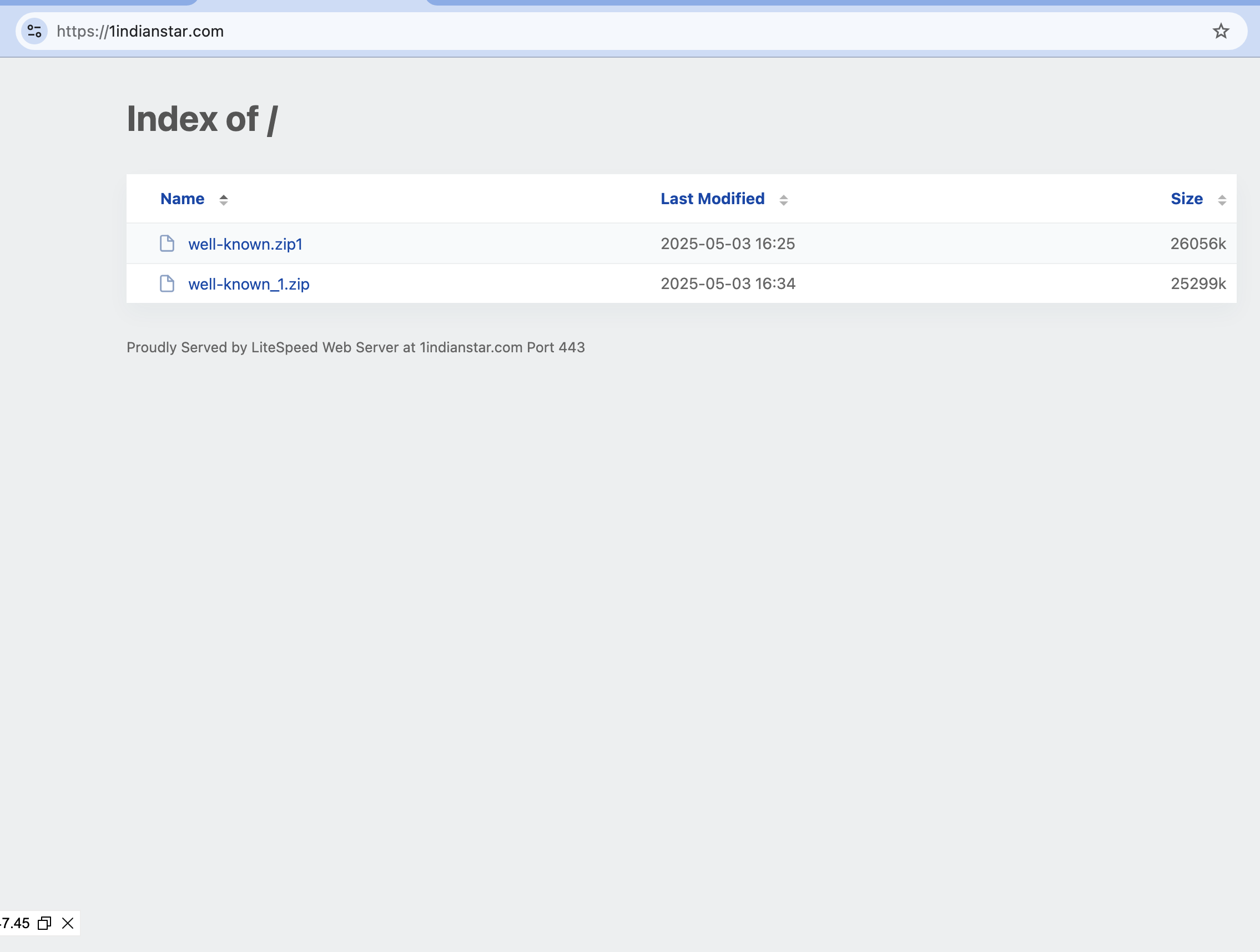Click the 2025-05-03 16:25 modified date

(x=727, y=244)
